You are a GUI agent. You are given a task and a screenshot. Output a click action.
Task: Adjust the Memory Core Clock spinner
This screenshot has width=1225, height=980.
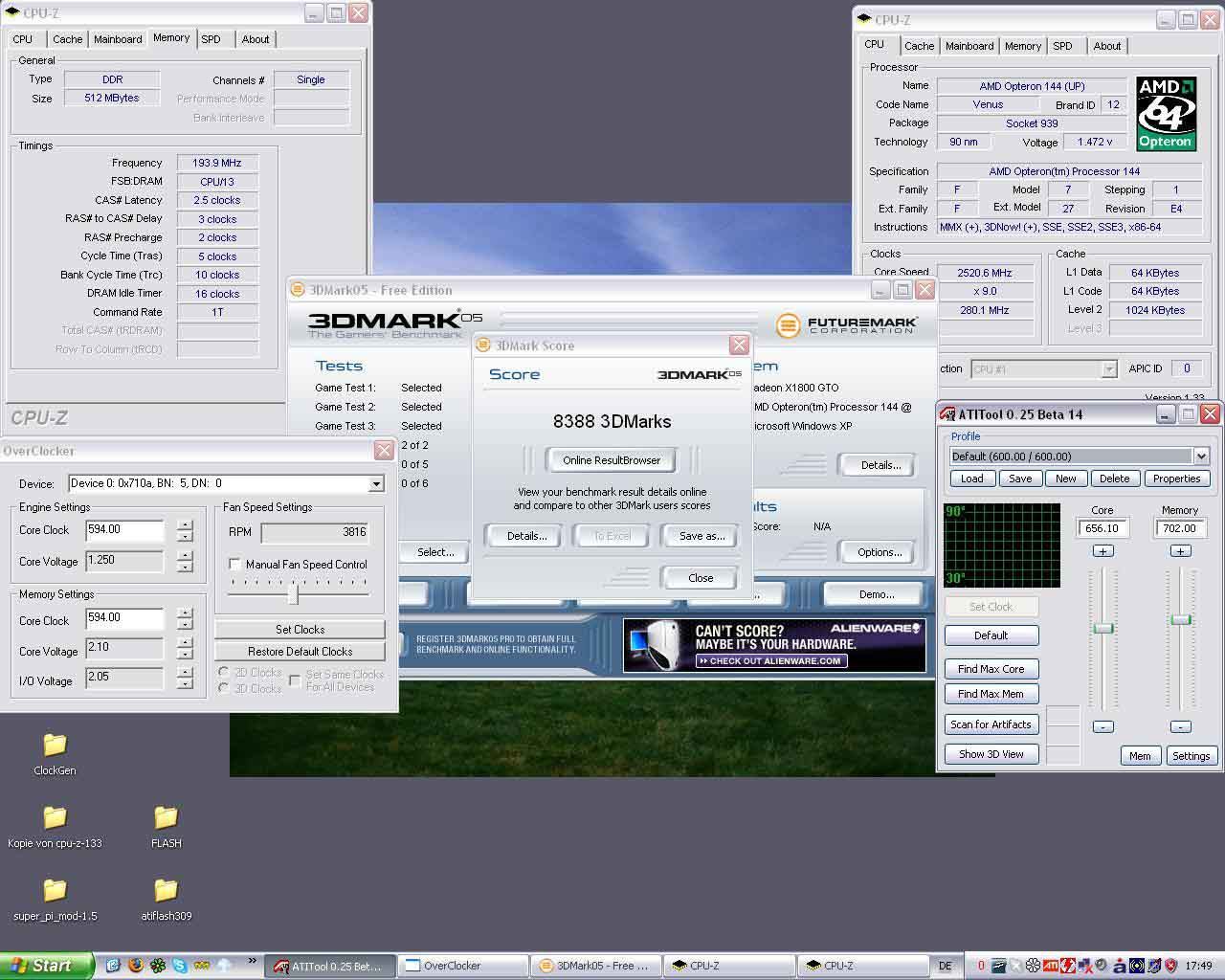(185, 619)
